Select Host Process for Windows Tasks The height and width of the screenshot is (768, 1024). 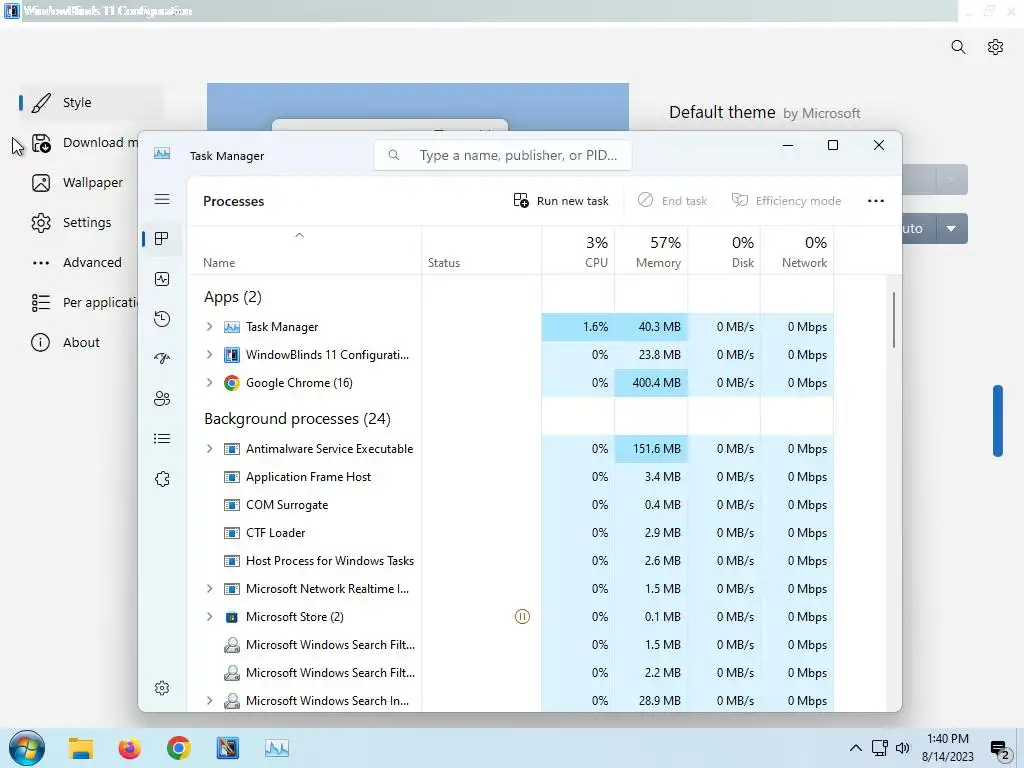330,561
